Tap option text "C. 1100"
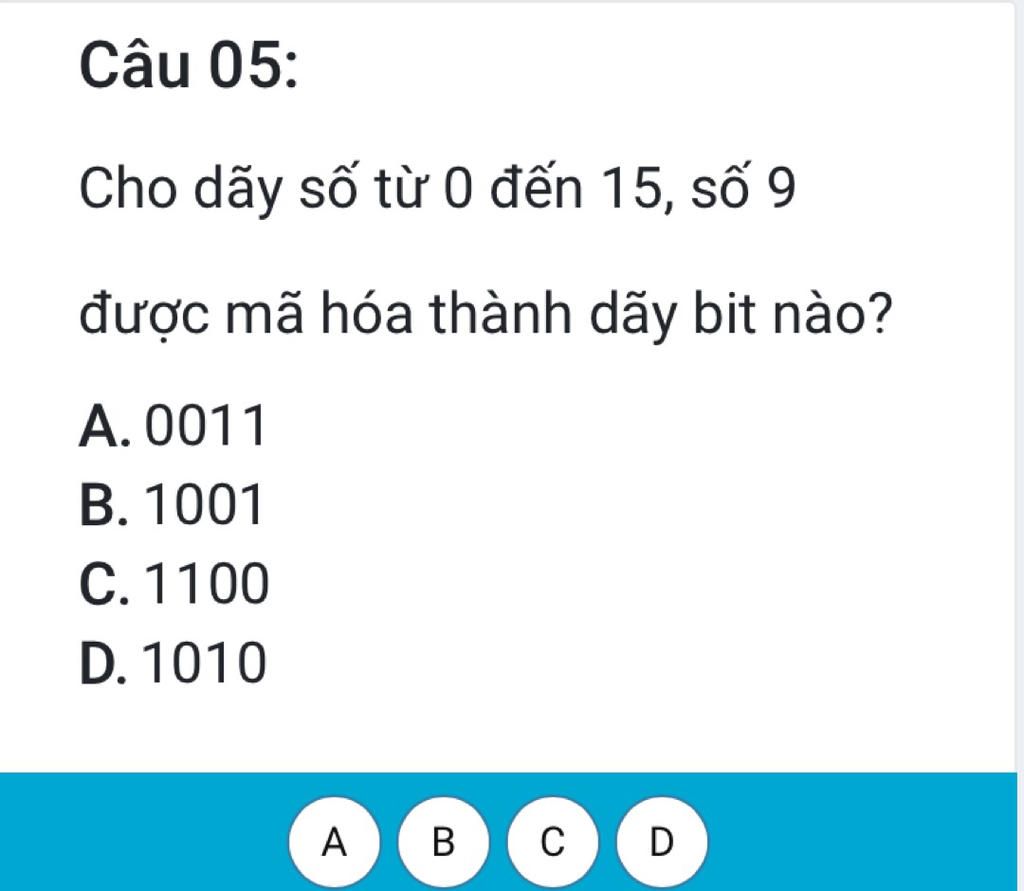1024x891 pixels. coord(173,584)
